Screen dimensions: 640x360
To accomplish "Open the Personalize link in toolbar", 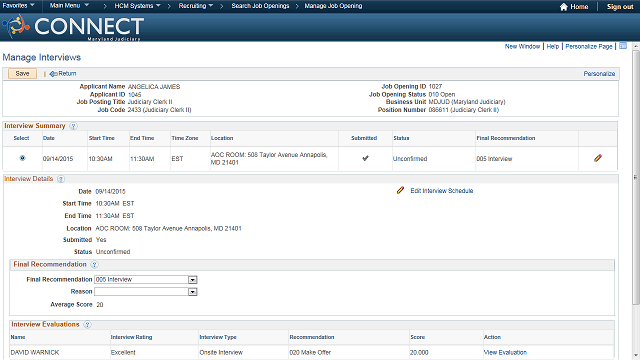I will tap(599, 74).
